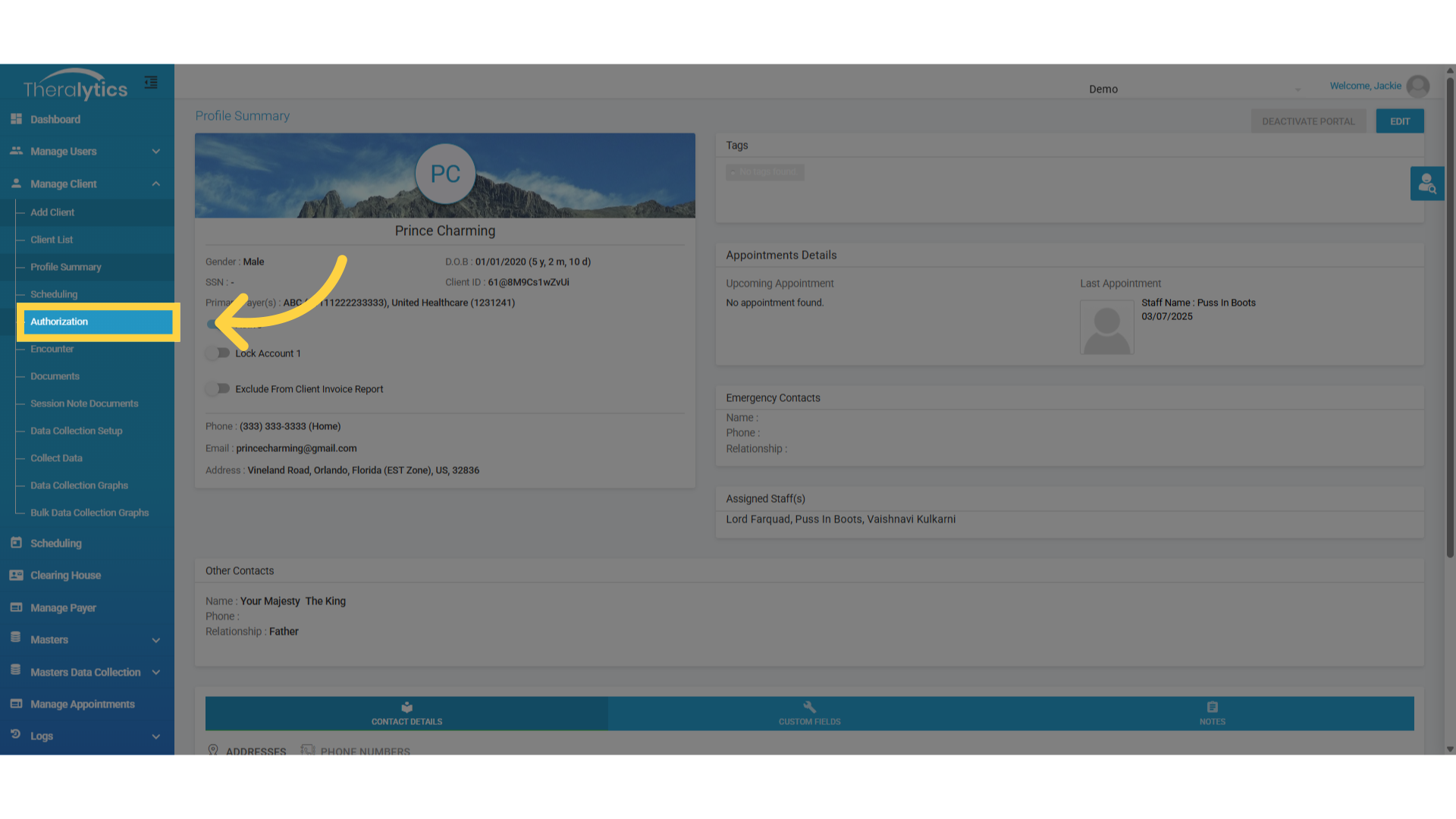This screenshot has width=1456, height=819.
Task: Click the Dashboard grid icon
Action: (x=16, y=119)
